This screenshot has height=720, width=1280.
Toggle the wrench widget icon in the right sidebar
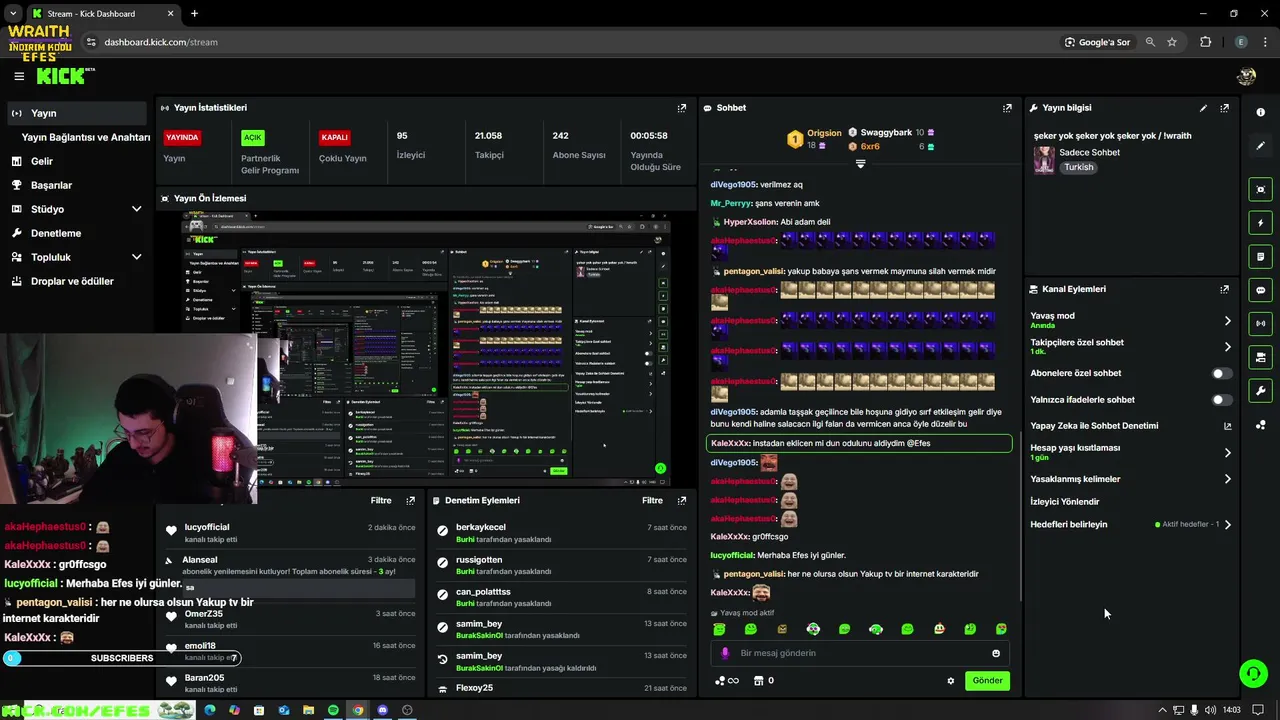click(1260, 391)
